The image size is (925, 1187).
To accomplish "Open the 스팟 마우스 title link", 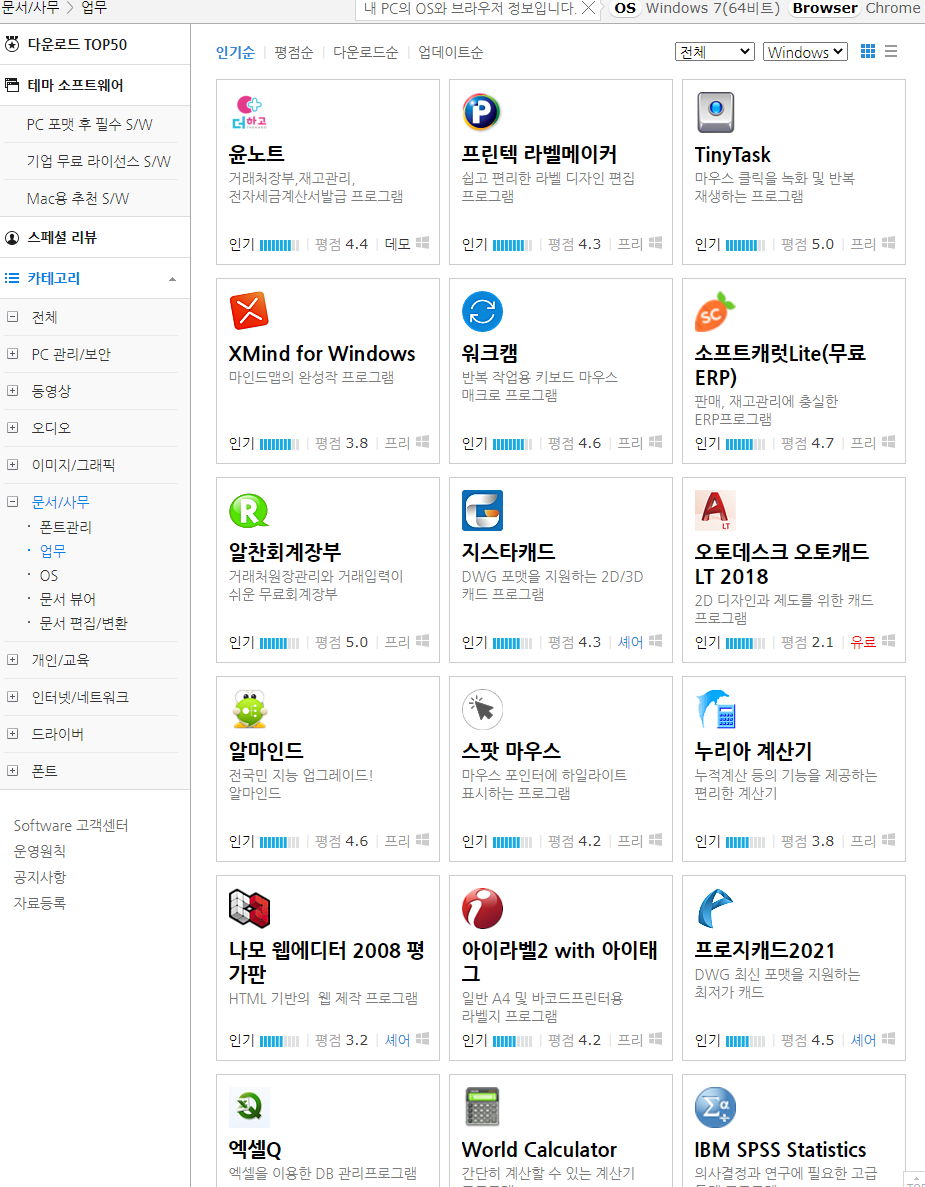I will pyautogui.click(x=511, y=751).
